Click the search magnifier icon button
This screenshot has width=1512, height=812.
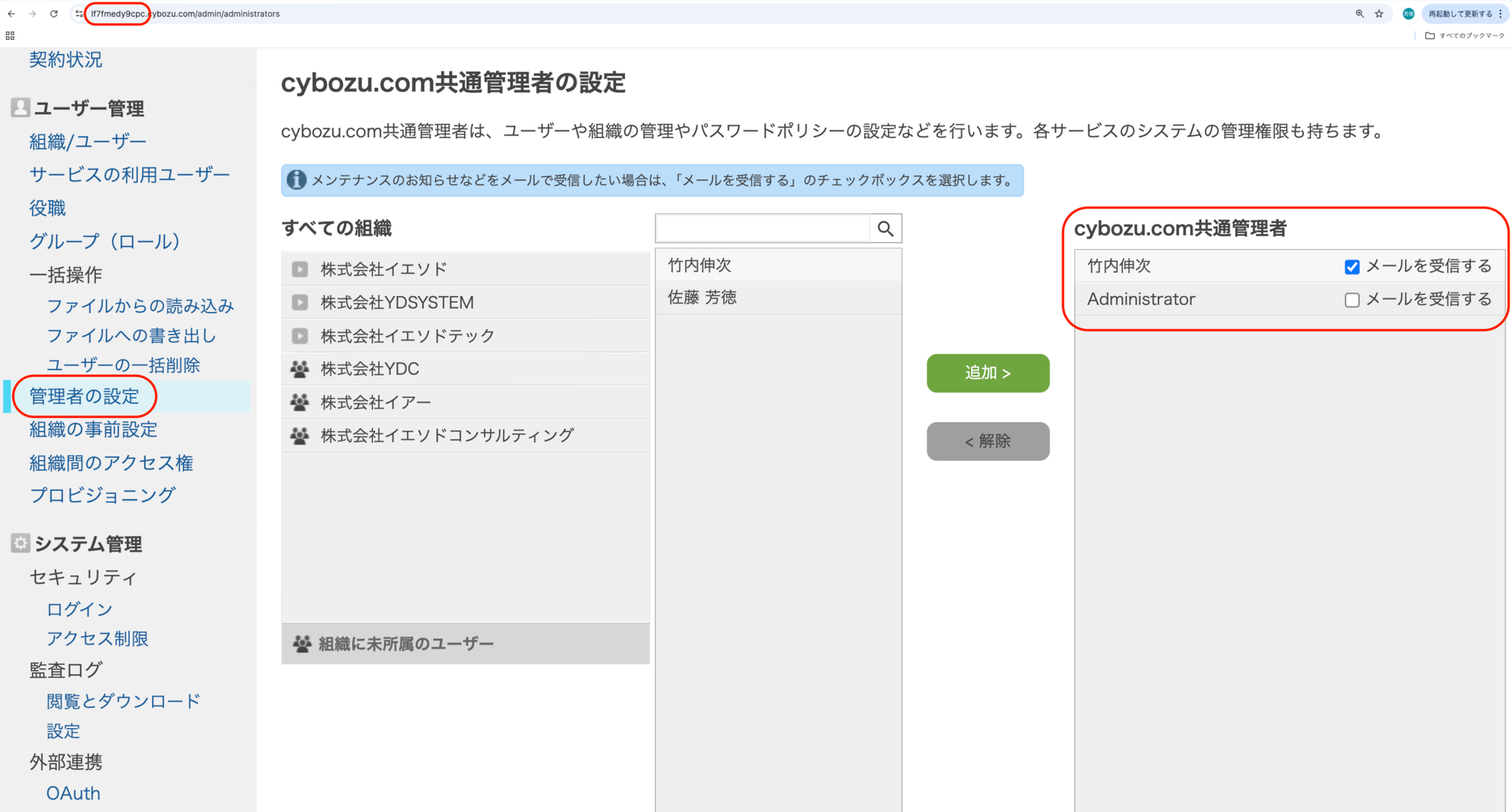pyautogui.click(x=885, y=229)
